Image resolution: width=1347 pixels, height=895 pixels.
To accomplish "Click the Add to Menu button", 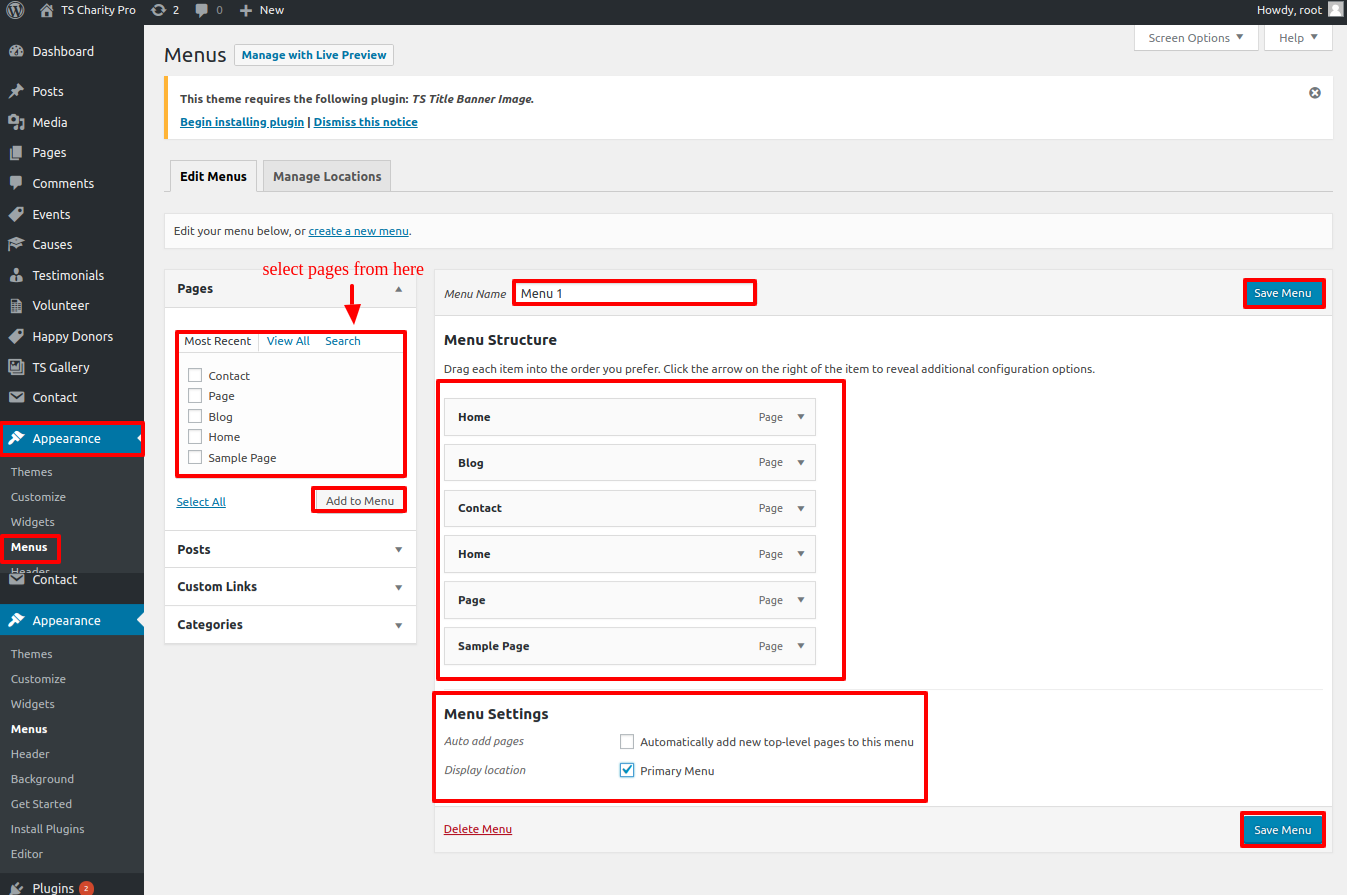I will point(359,500).
